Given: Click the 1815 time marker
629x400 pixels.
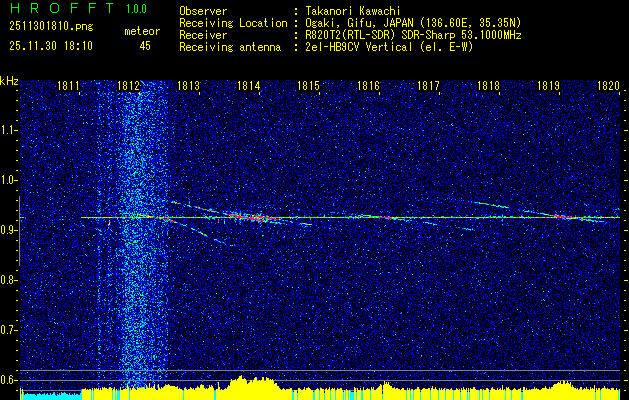Looking at the screenshot, I should (308, 85).
